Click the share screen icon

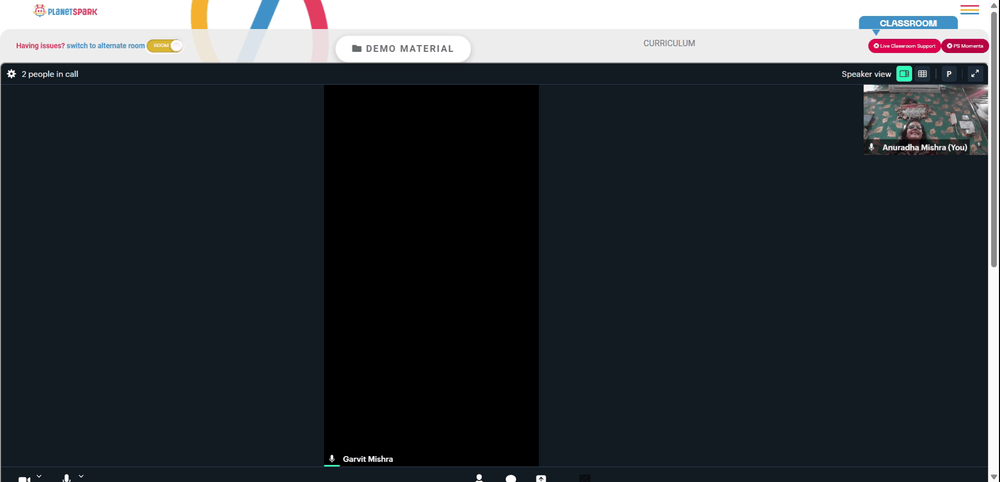[x=541, y=479]
